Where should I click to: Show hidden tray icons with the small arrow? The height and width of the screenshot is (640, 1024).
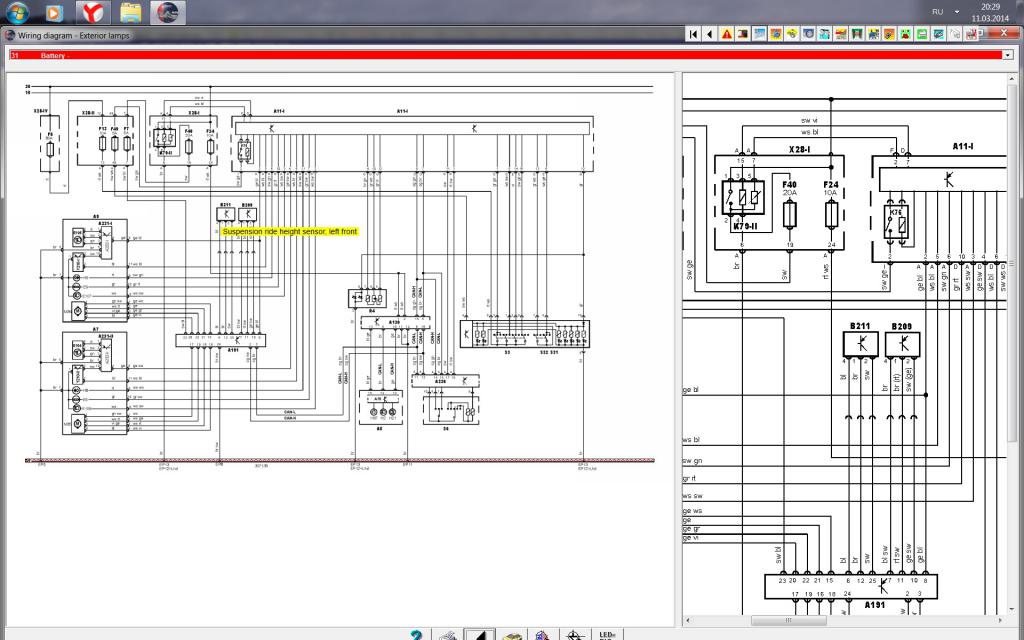point(957,12)
